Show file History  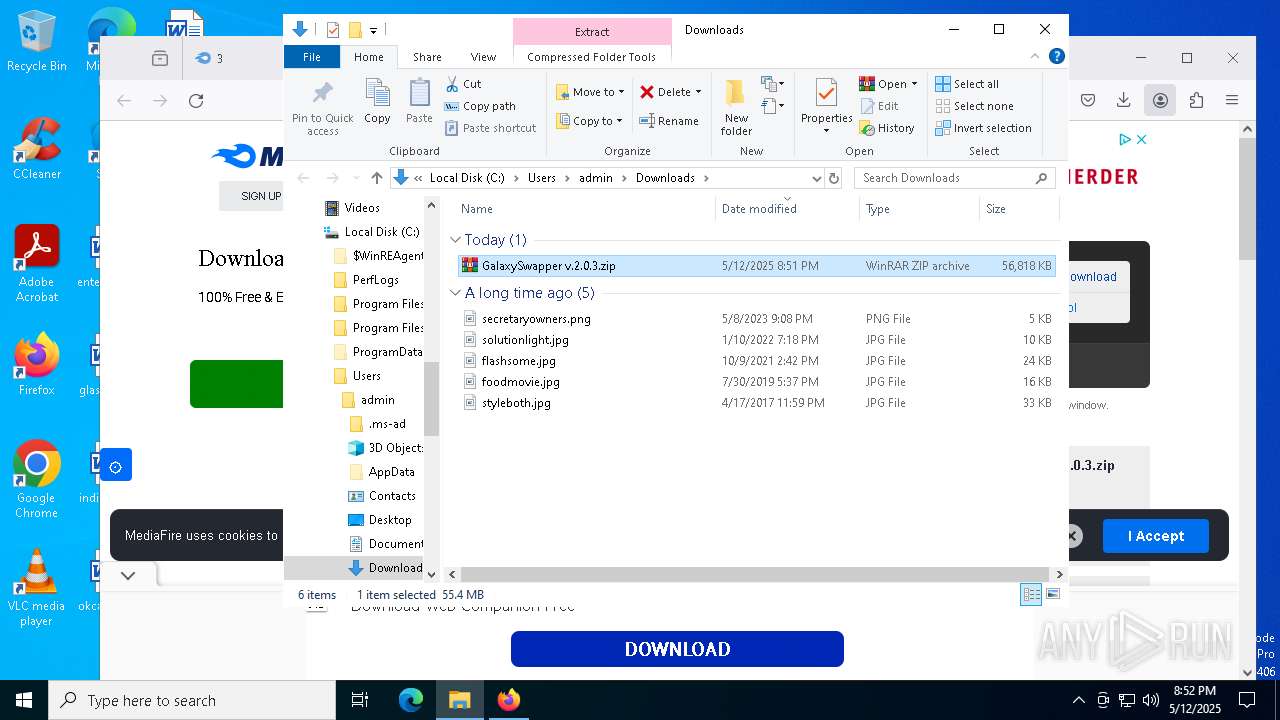tap(887, 128)
